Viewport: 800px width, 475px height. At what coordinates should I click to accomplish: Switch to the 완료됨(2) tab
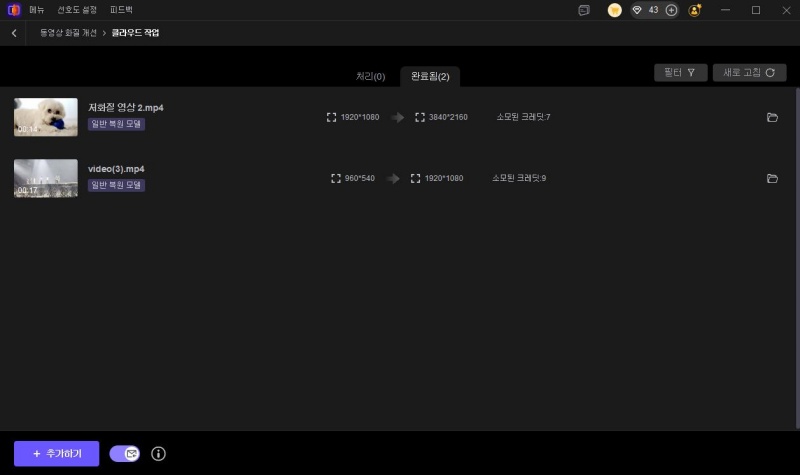[x=430, y=77]
